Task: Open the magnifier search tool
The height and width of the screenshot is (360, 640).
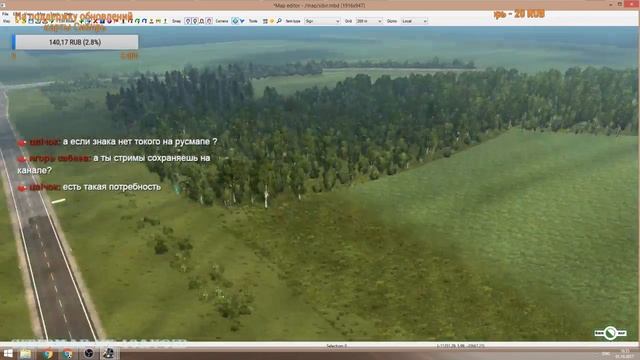Action: click(279, 21)
